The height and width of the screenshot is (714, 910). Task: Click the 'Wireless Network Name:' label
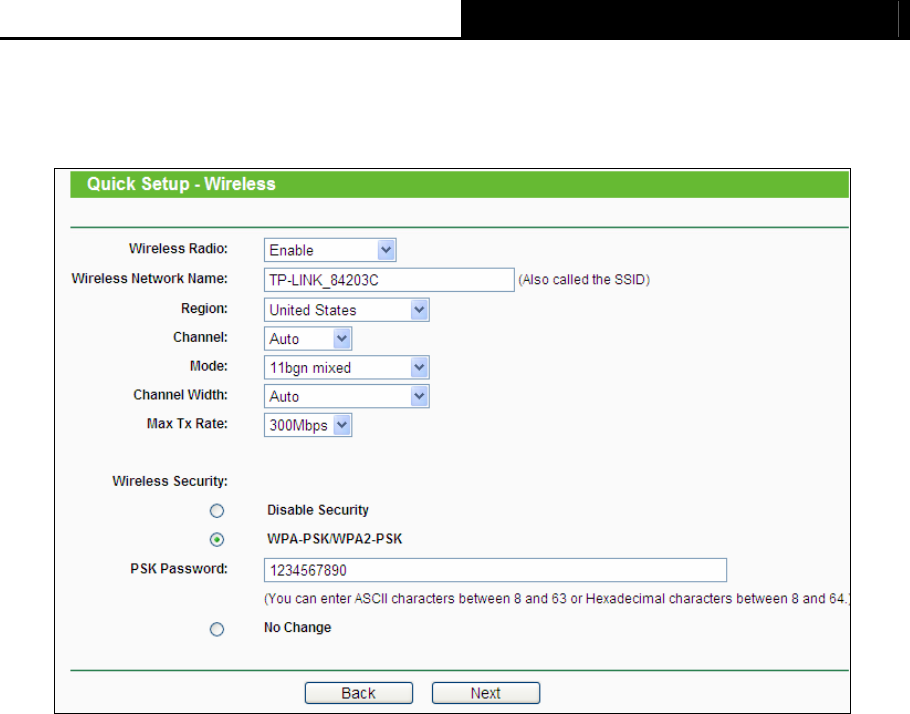pos(149,279)
